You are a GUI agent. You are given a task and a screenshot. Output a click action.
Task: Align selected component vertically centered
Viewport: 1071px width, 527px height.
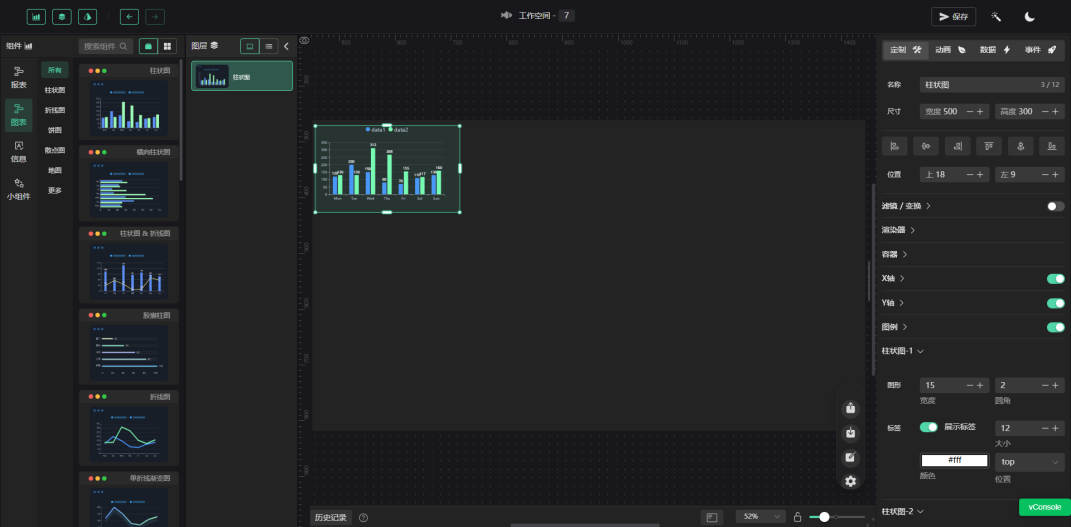click(x=1020, y=145)
